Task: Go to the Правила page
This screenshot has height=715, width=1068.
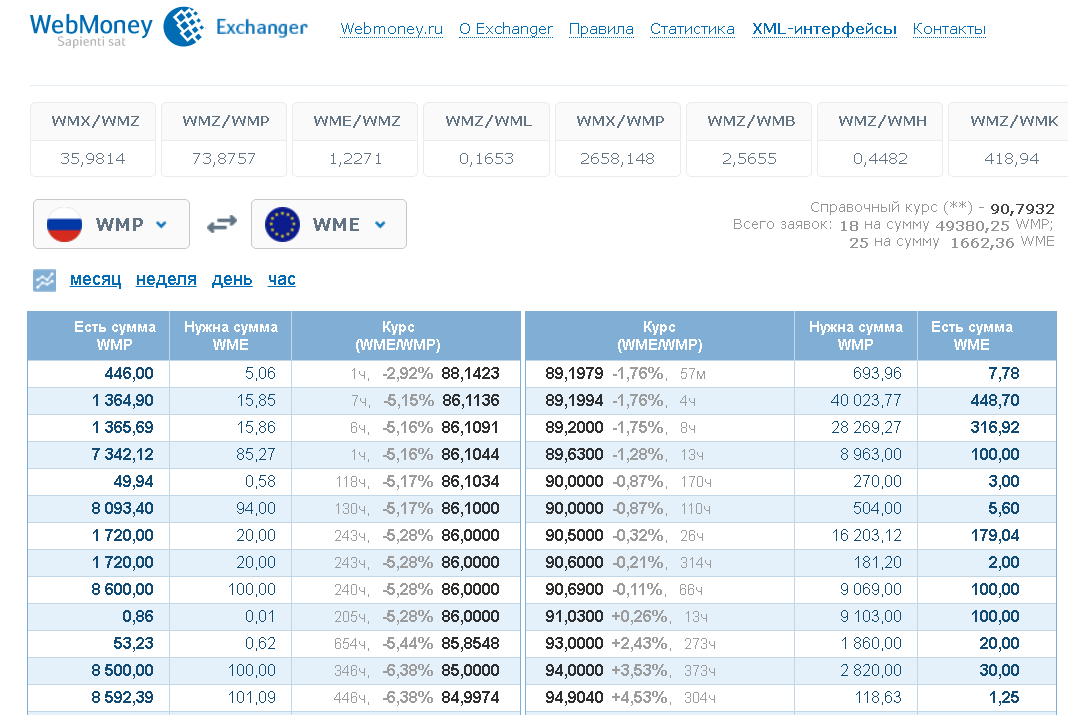Action: pyautogui.click(x=601, y=29)
